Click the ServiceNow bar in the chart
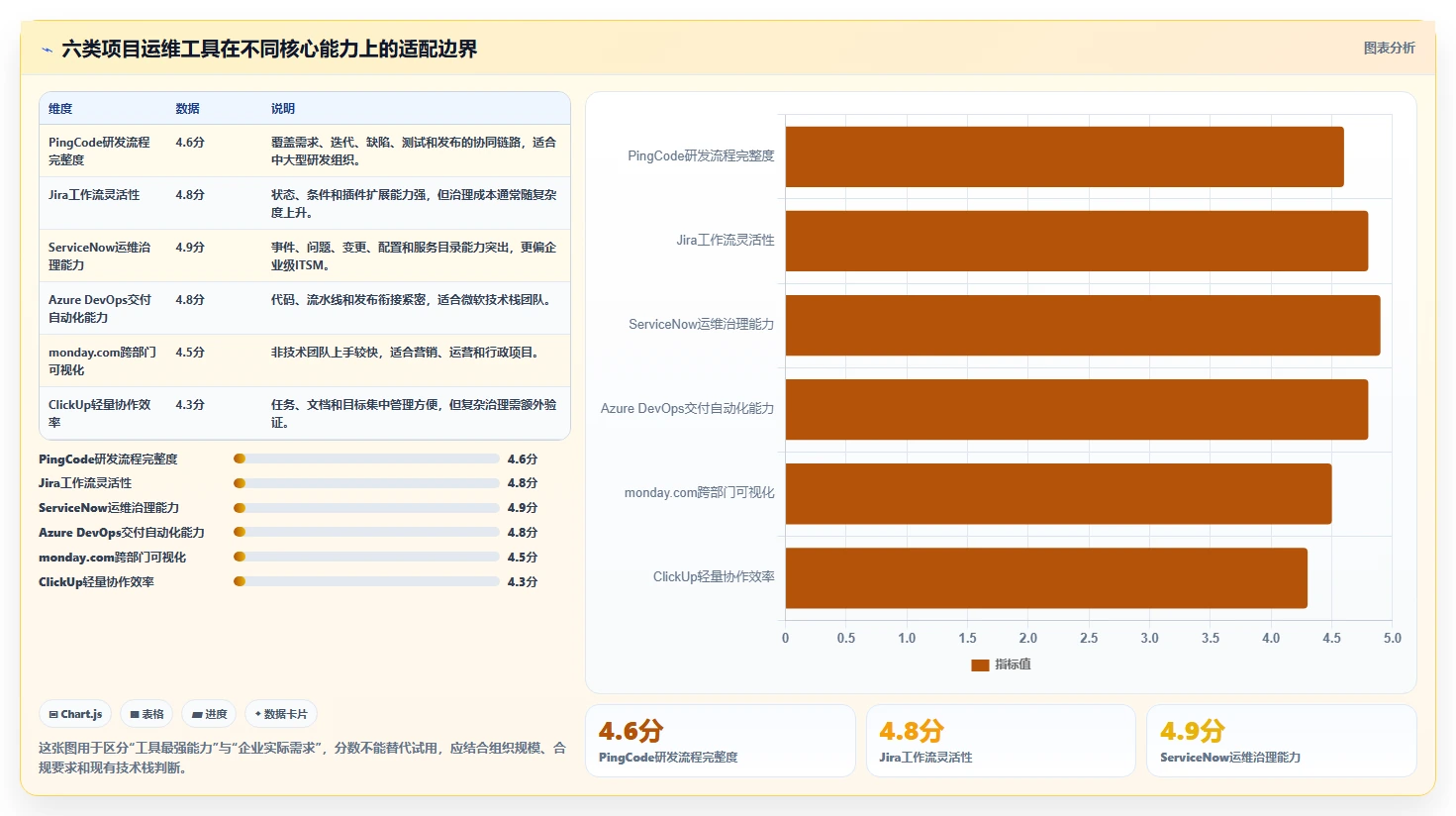Image resolution: width=1456 pixels, height=816 pixels. 1083,325
